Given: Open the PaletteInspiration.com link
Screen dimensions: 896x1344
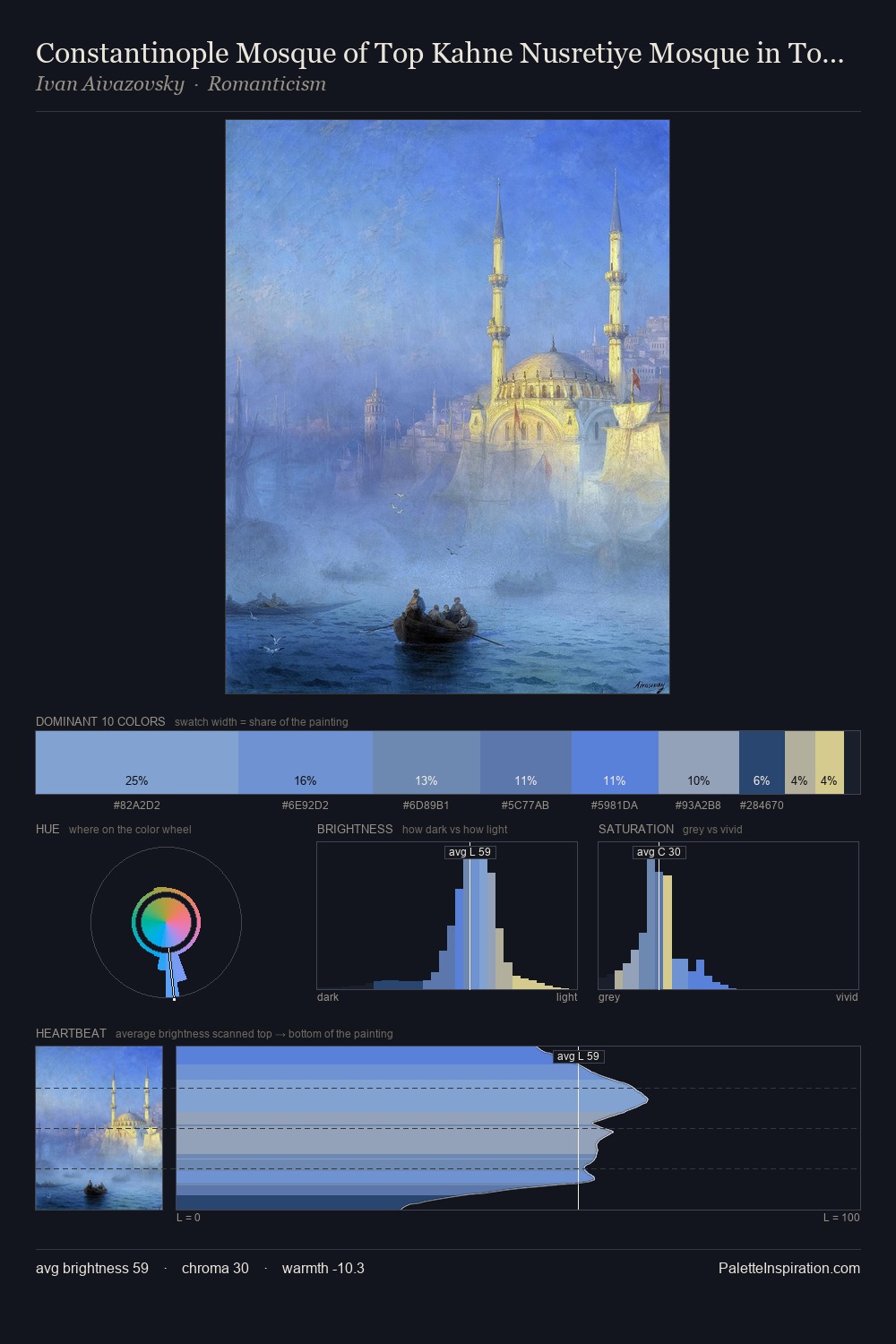Looking at the screenshot, I should 789,1268.
